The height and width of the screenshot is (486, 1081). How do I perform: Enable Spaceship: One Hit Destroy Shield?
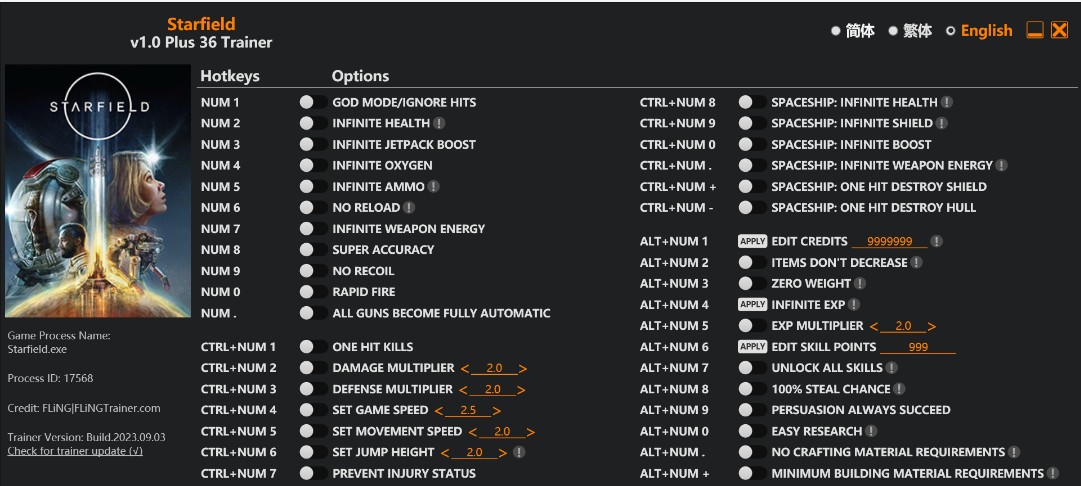(x=753, y=186)
